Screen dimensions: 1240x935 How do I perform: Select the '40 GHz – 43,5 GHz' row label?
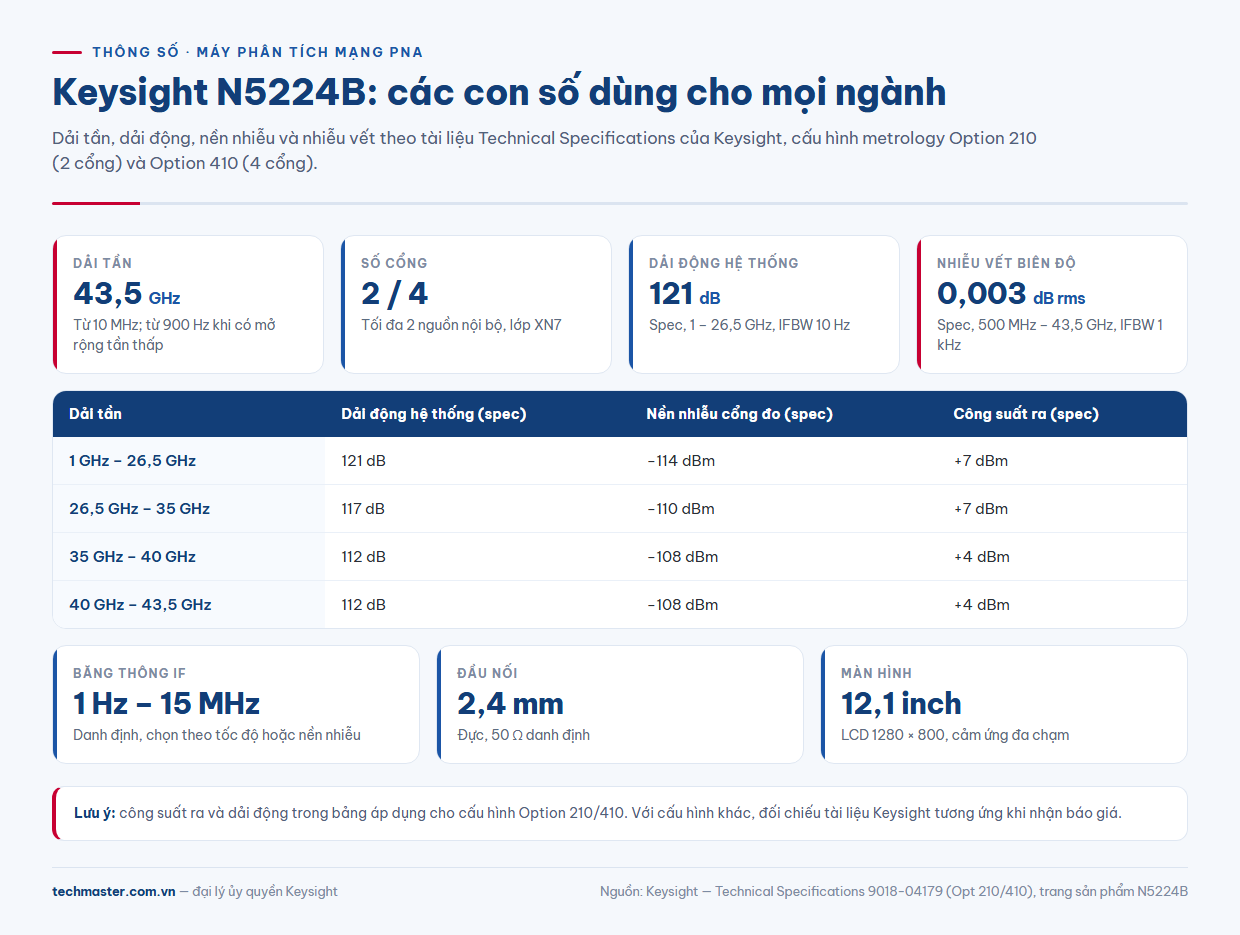coord(140,605)
